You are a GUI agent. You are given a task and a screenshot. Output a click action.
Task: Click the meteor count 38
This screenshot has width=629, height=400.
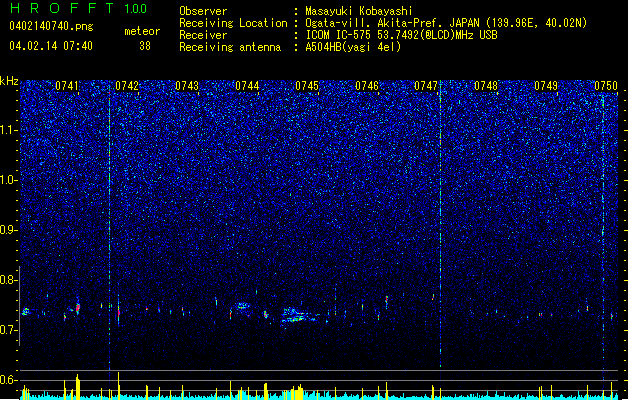145,46
